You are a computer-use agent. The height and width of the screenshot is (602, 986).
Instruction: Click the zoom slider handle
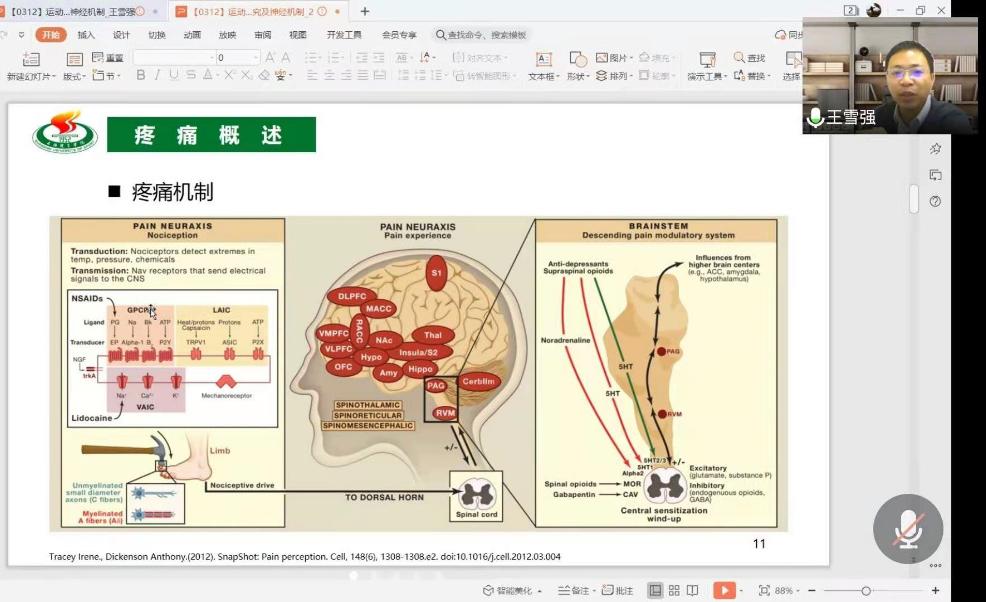[x=866, y=590]
